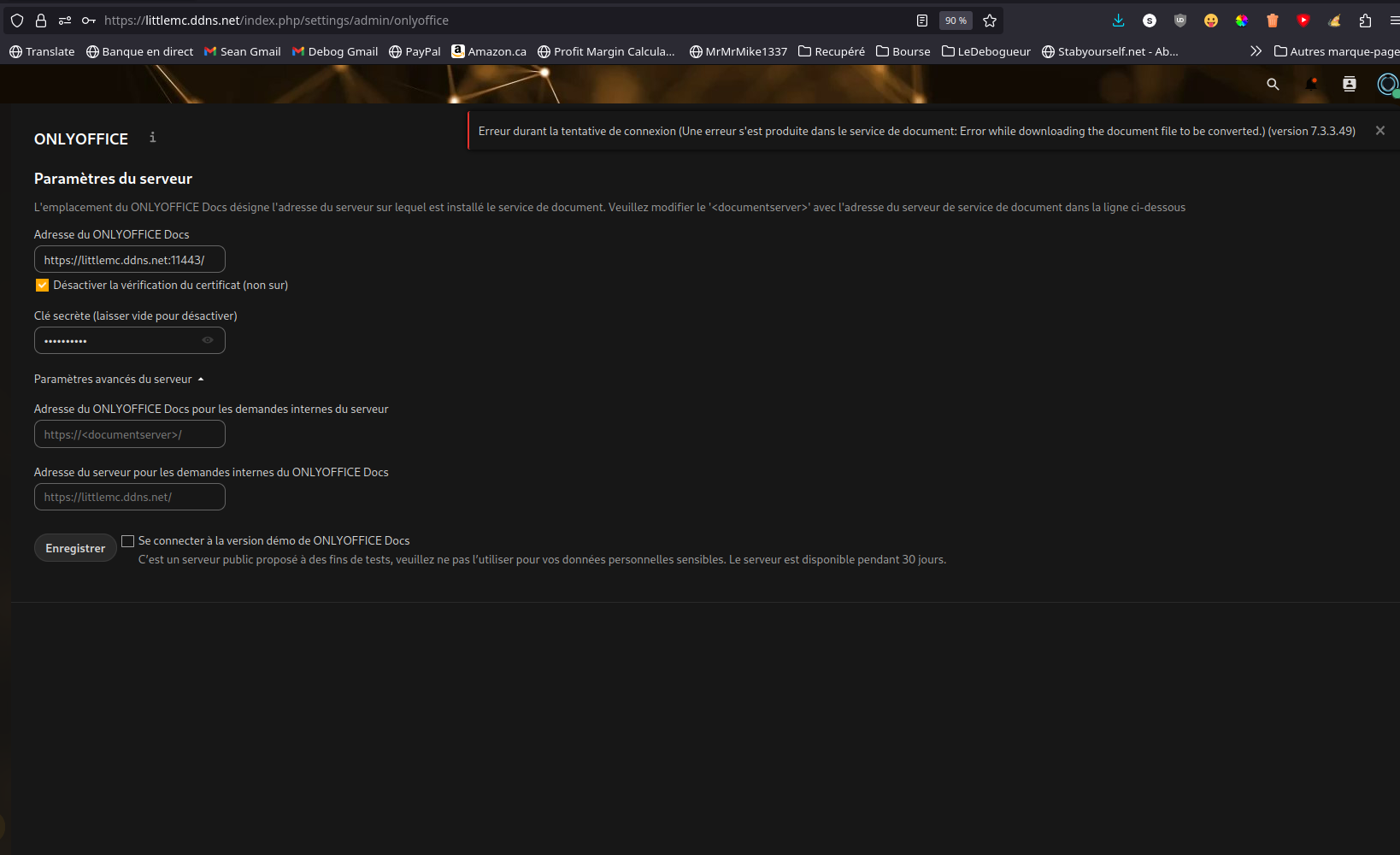This screenshot has height=855, width=1400.
Task: Click the orange trash bin extension icon
Action: click(x=1273, y=21)
